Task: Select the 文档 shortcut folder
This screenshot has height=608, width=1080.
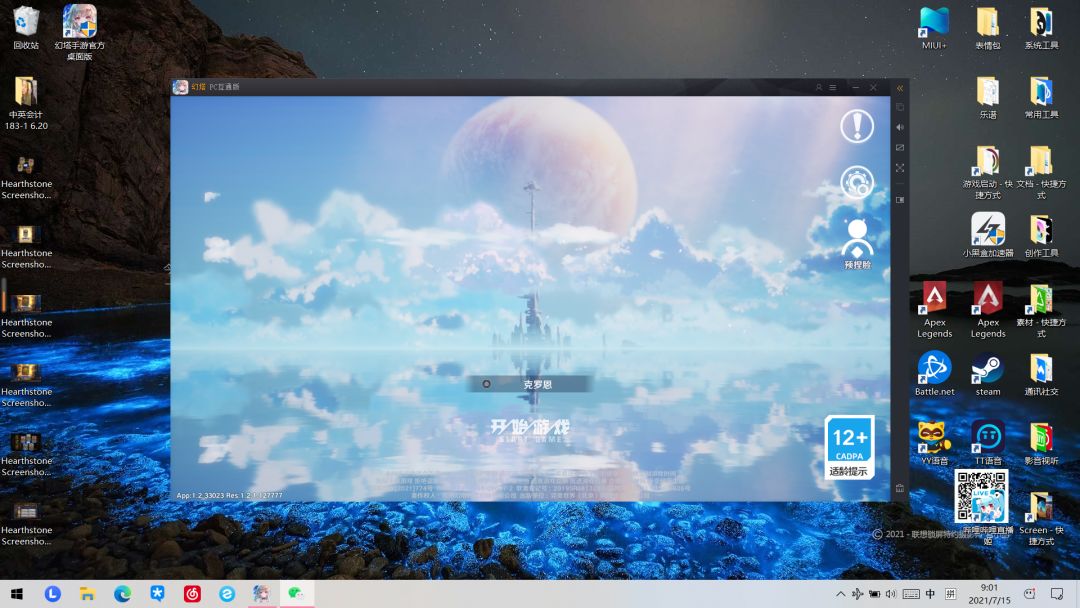Action: 1041,172
